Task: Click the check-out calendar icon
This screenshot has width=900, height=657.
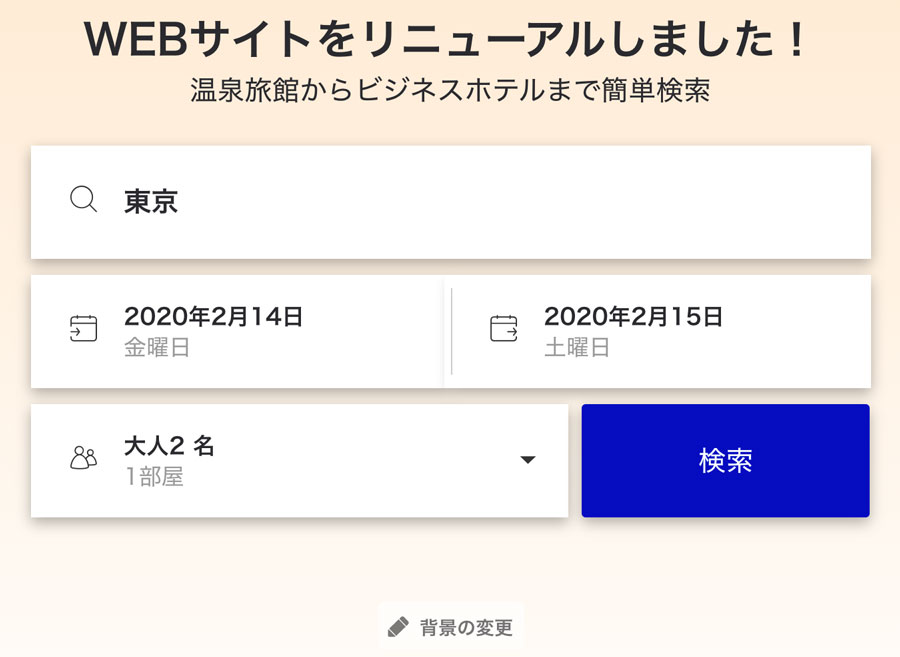Action: 503,328
